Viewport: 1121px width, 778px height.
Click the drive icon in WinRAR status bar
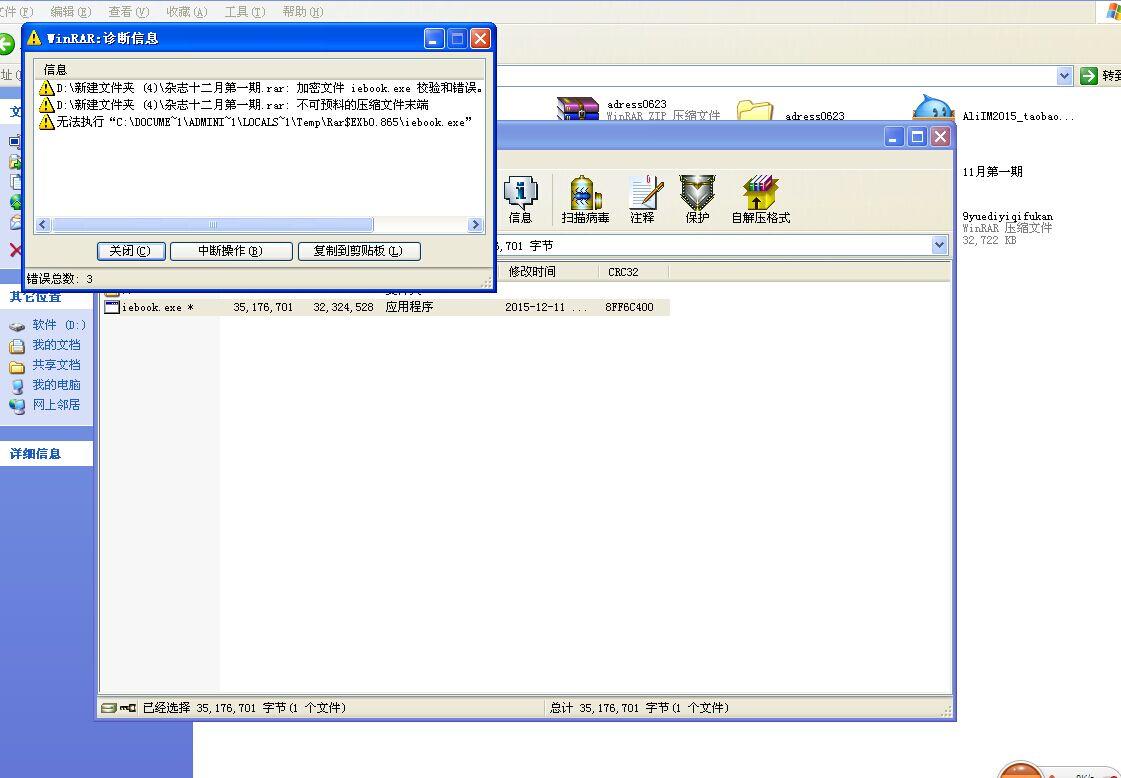(x=109, y=708)
